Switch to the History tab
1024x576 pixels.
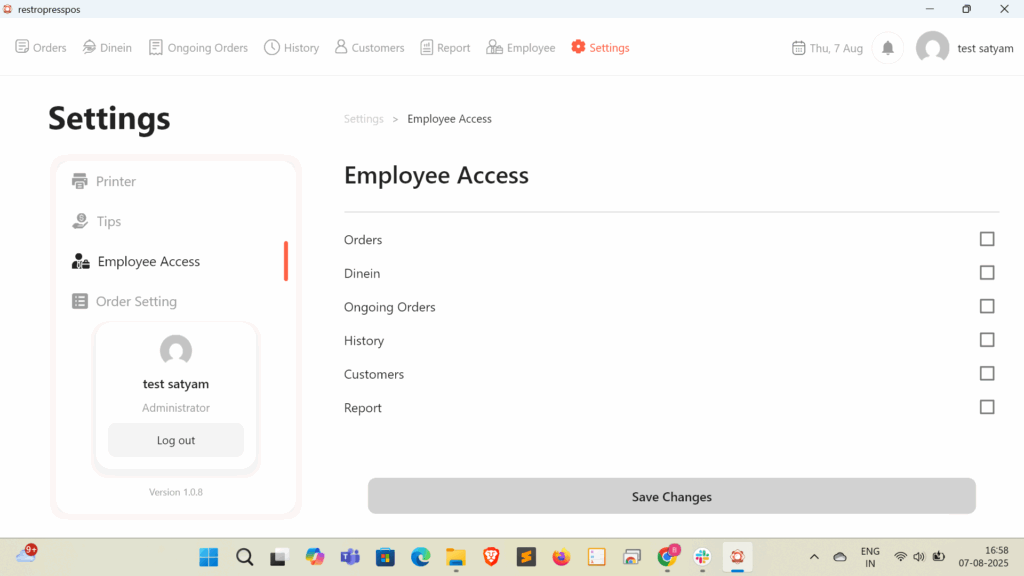[x=291, y=48]
